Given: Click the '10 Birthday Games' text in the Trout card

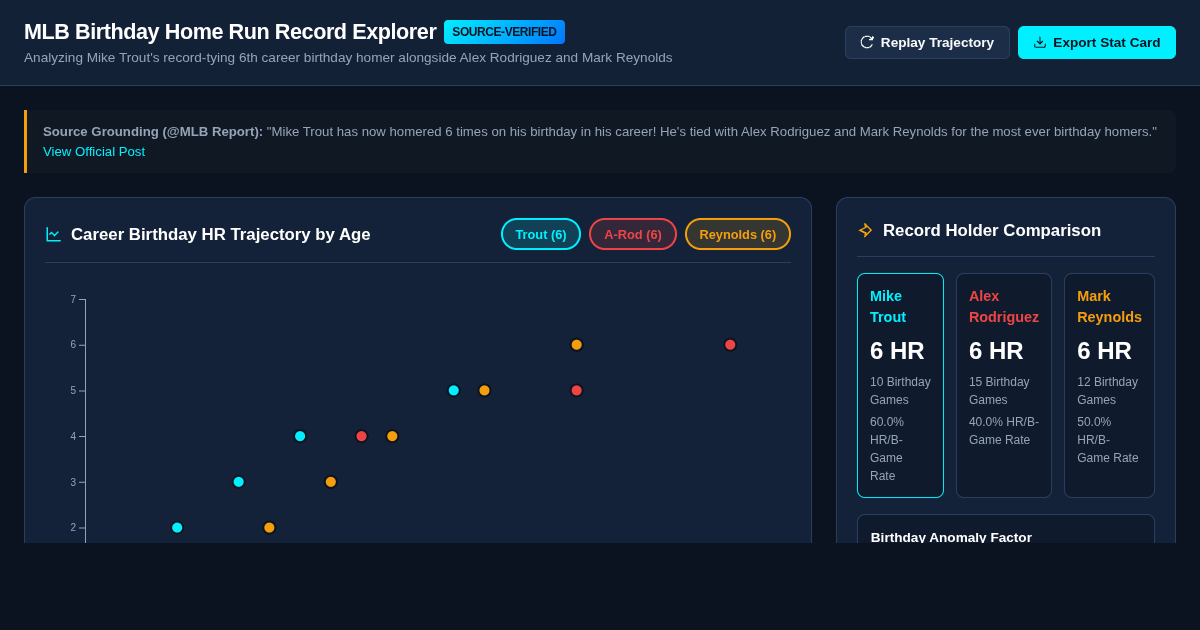Looking at the screenshot, I should click(x=900, y=390).
